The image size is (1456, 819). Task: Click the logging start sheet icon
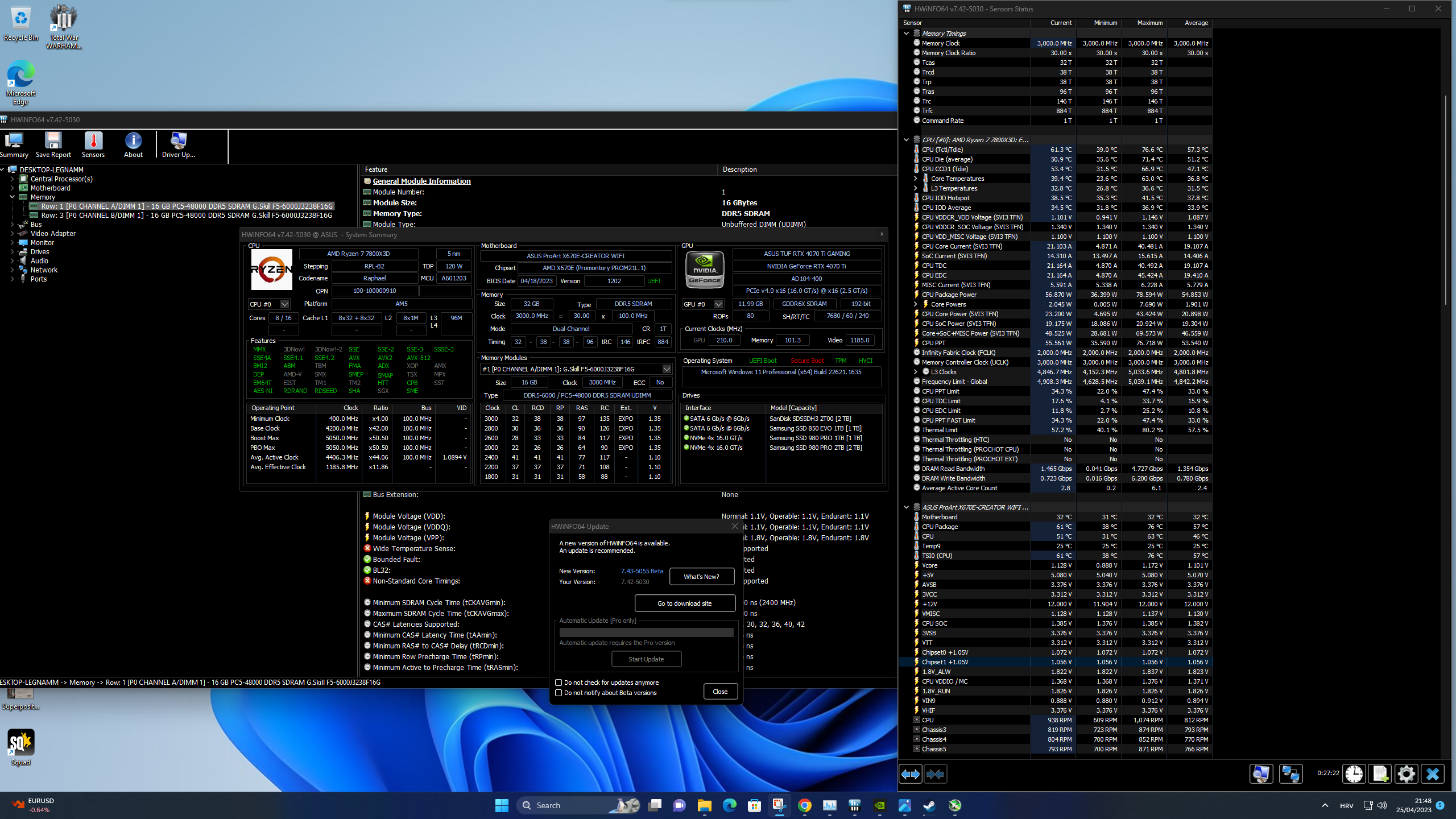pyautogui.click(x=1380, y=774)
